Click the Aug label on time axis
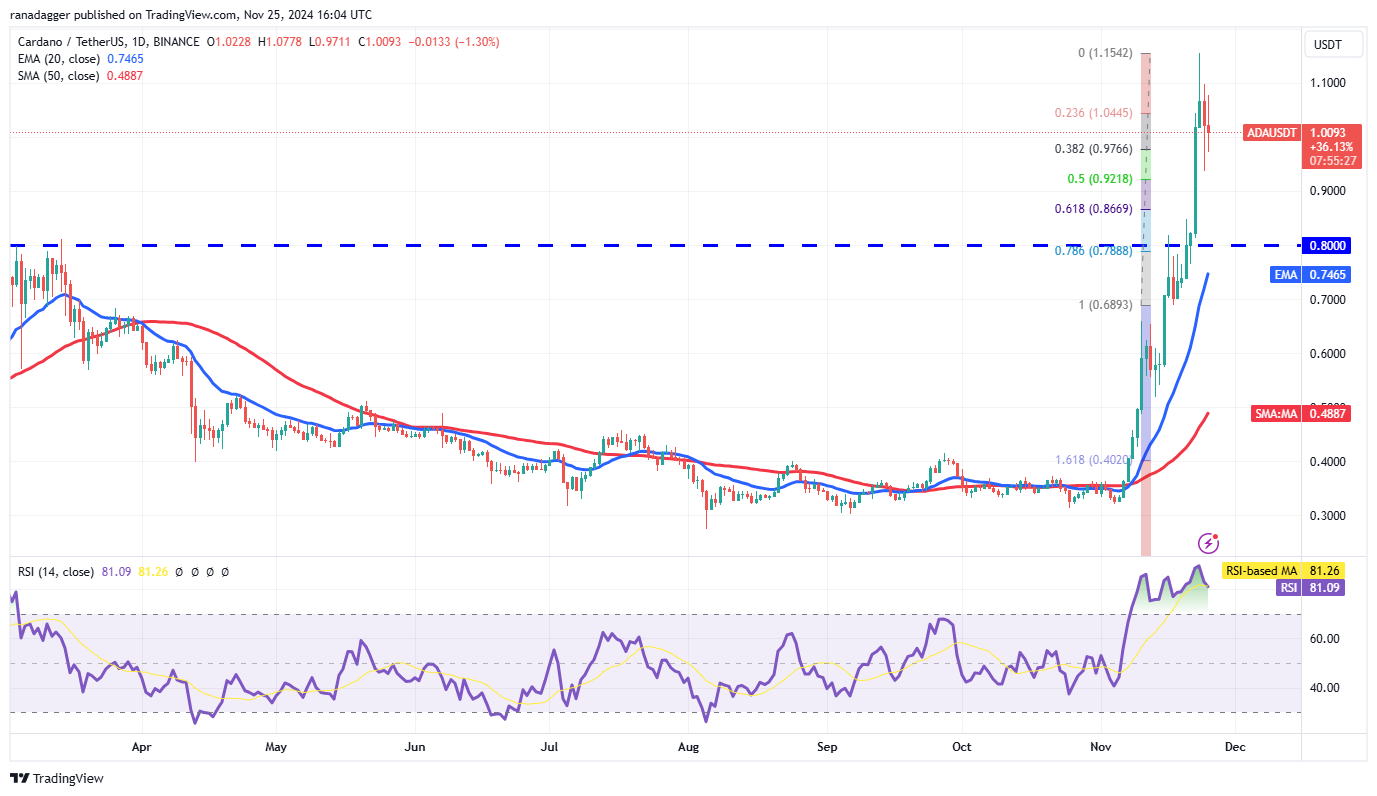 (x=687, y=746)
